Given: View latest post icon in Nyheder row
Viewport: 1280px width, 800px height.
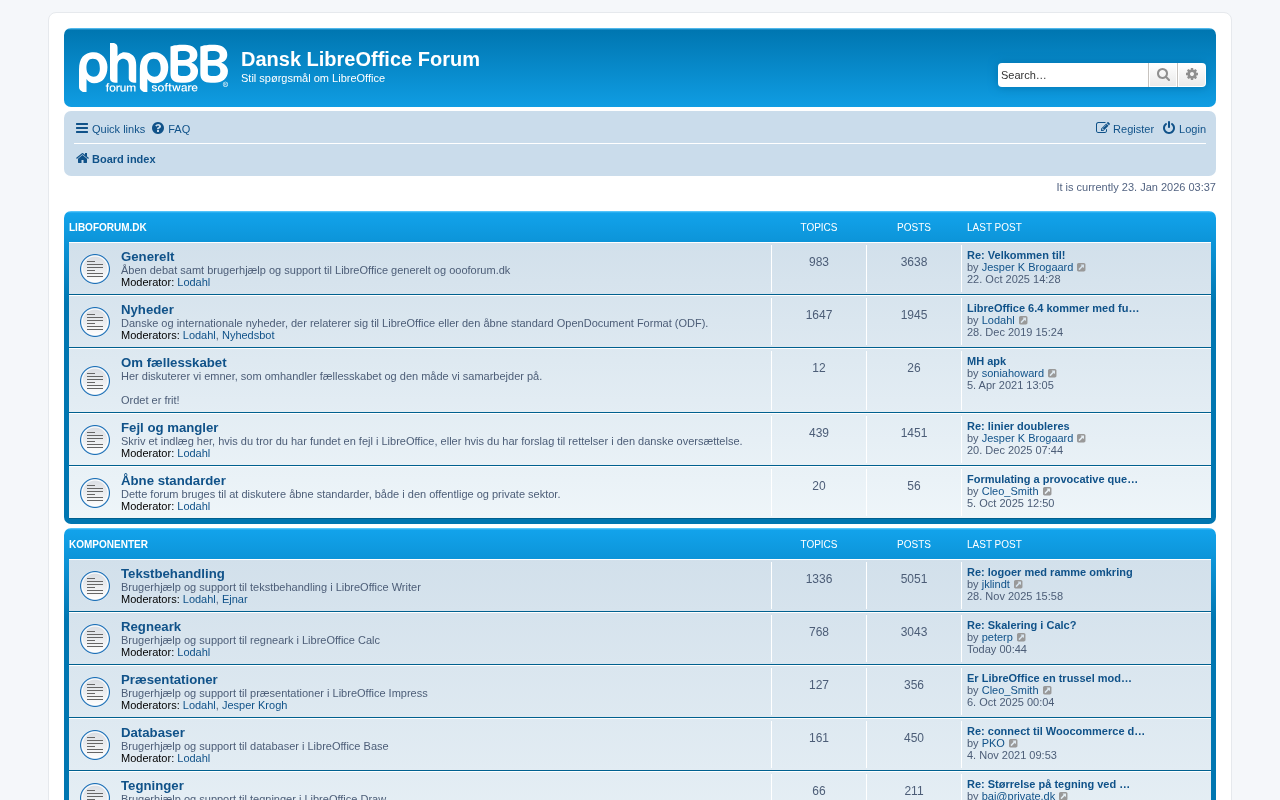Looking at the screenshot, I should [x=1024, y=321].
